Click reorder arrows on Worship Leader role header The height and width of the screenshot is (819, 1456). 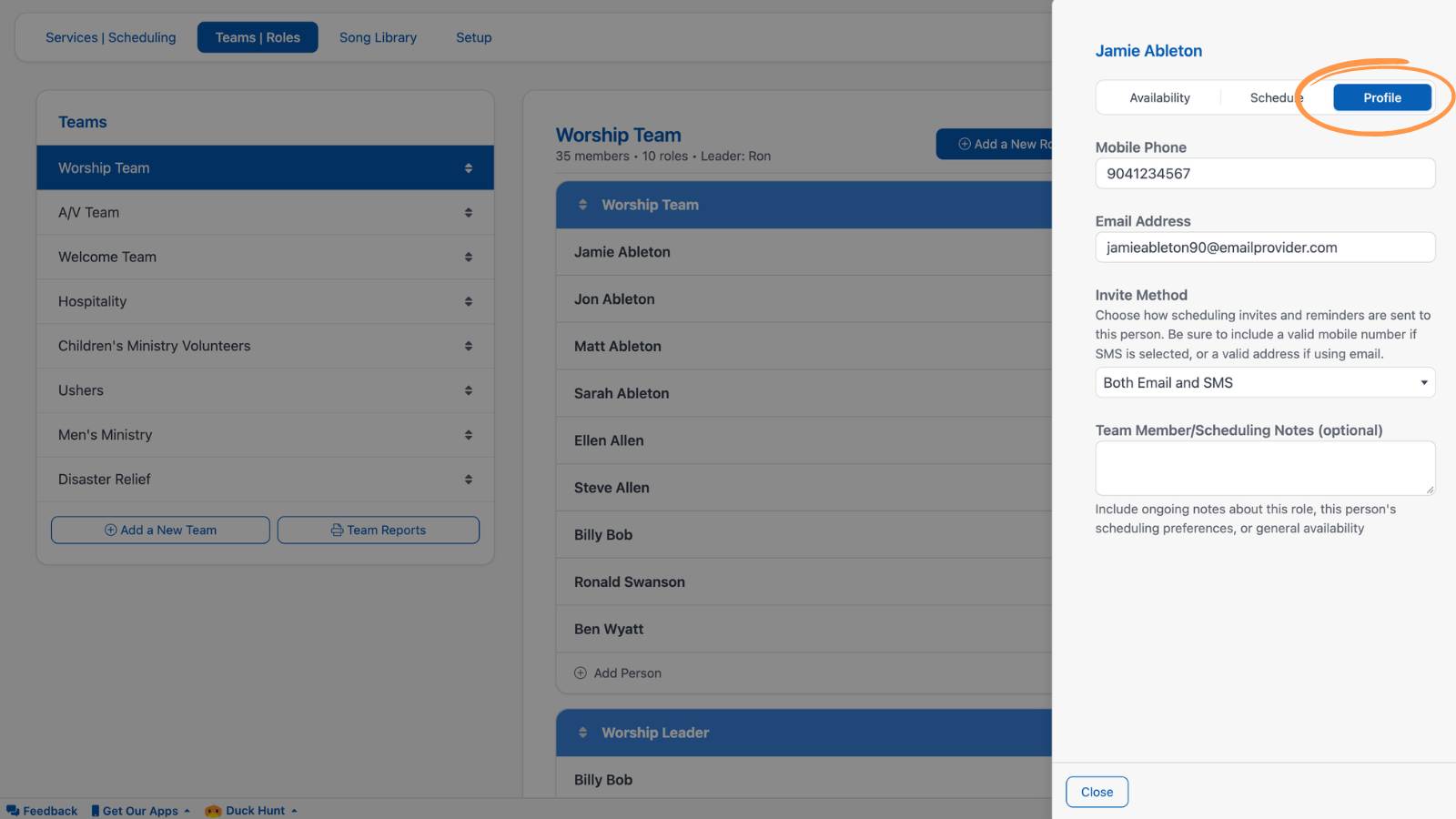(582, 733)
